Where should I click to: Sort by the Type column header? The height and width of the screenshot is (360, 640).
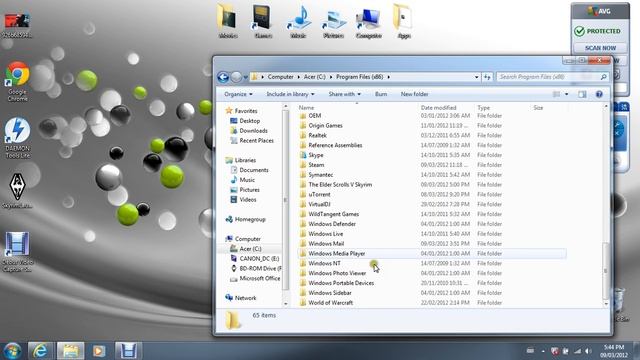pos(484,108)
